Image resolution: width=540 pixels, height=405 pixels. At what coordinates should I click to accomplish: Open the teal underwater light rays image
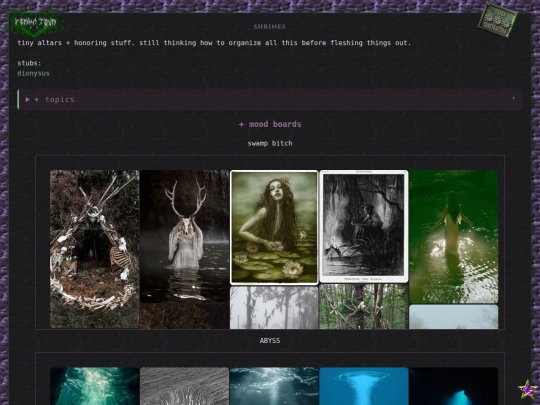[95, 386]
